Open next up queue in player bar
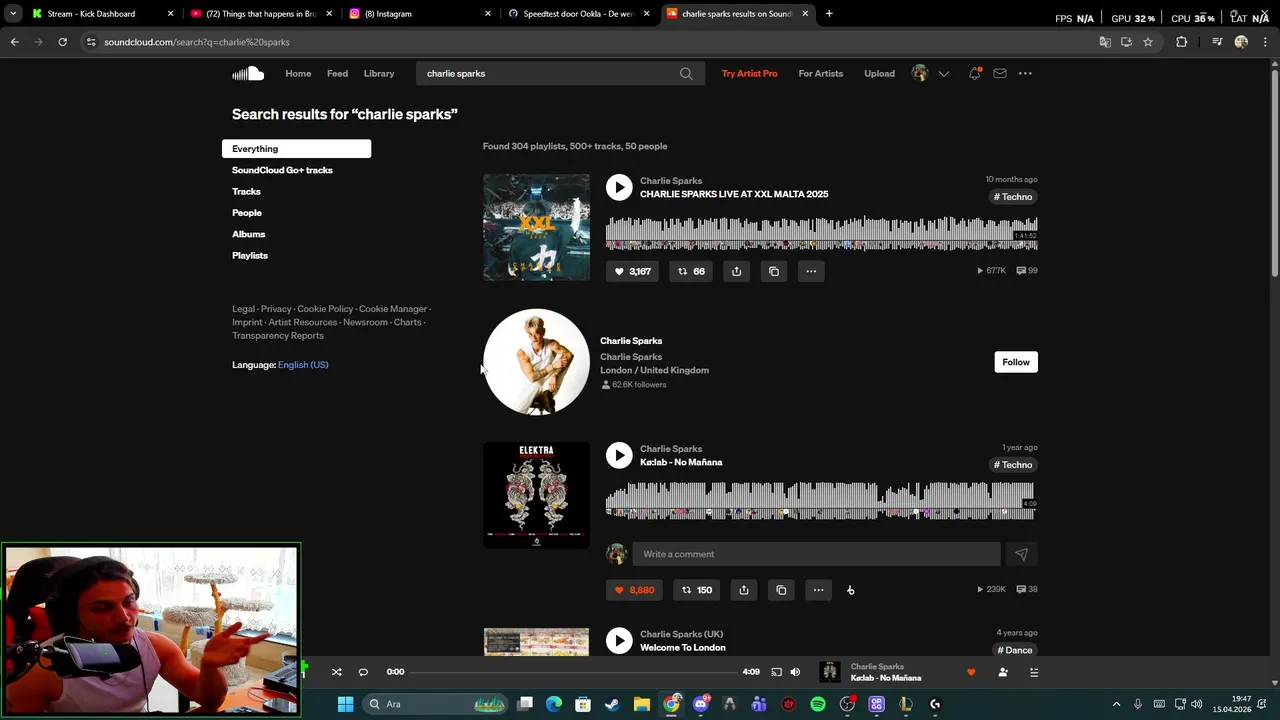1280x720 pixels. click(x=1034, y=672)
